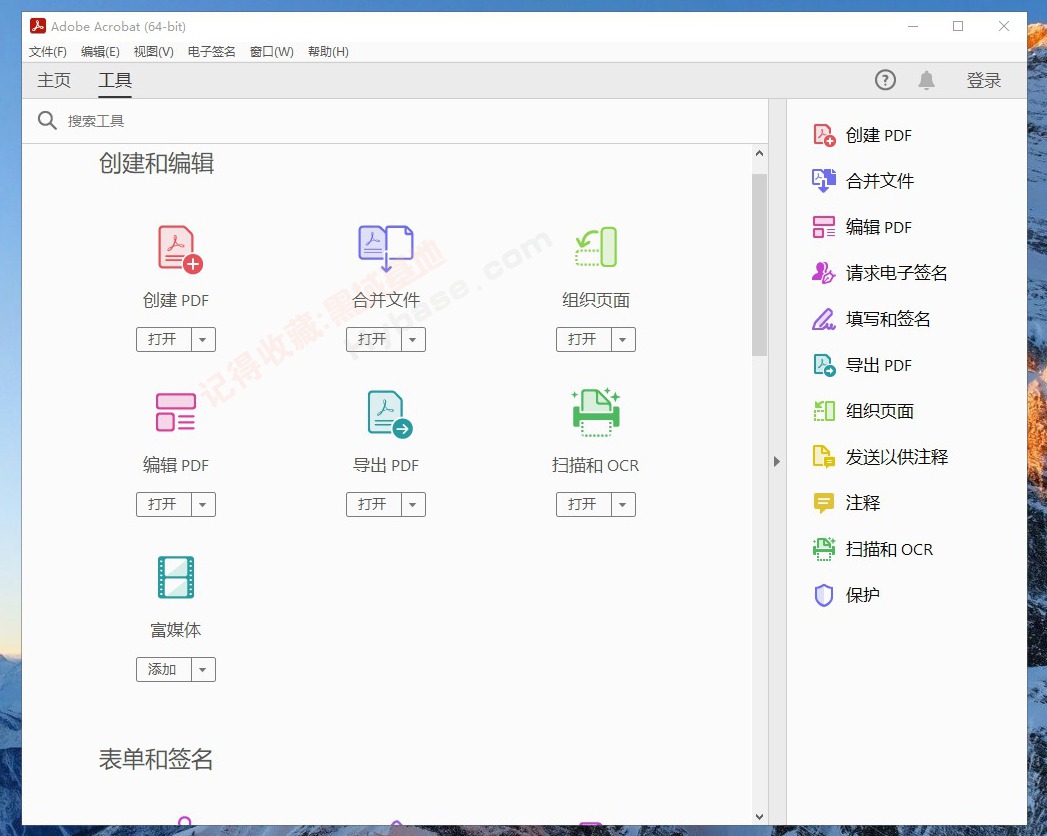Select the 填写和签名 pen icon in the sidebar

click(823, 319)
